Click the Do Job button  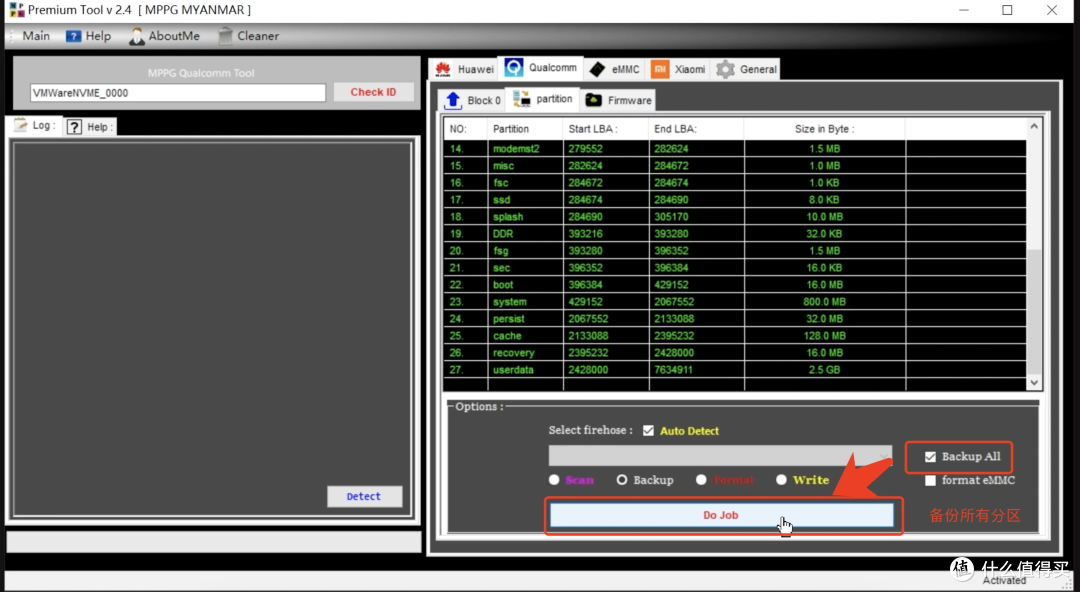(x=720, y=515)
